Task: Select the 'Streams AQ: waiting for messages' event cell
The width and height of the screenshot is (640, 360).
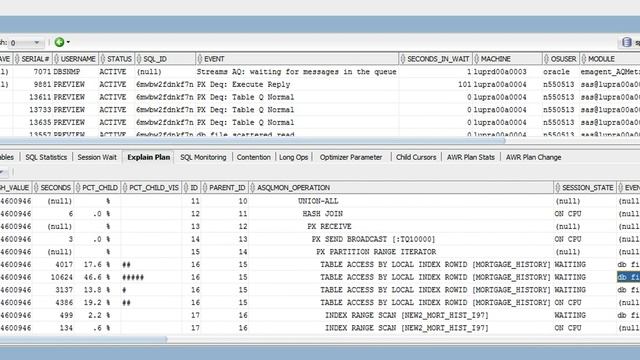Action: (x=297, y=72)
